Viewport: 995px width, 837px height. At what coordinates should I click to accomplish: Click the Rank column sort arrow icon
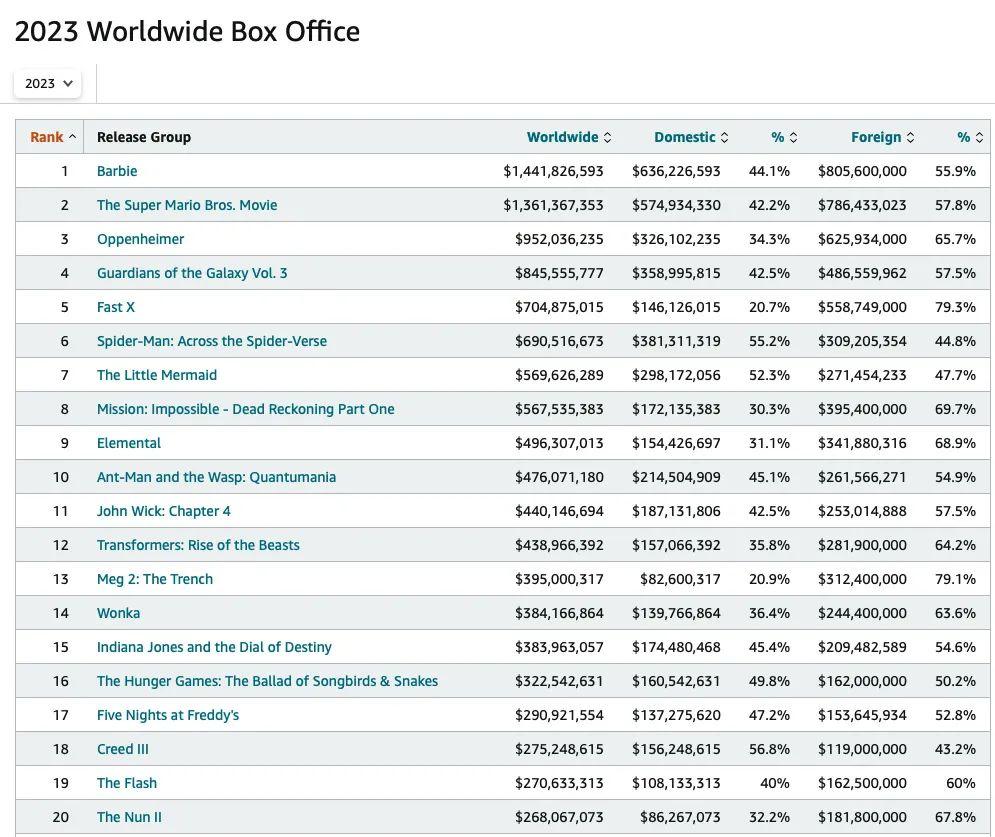coord(72,138)
